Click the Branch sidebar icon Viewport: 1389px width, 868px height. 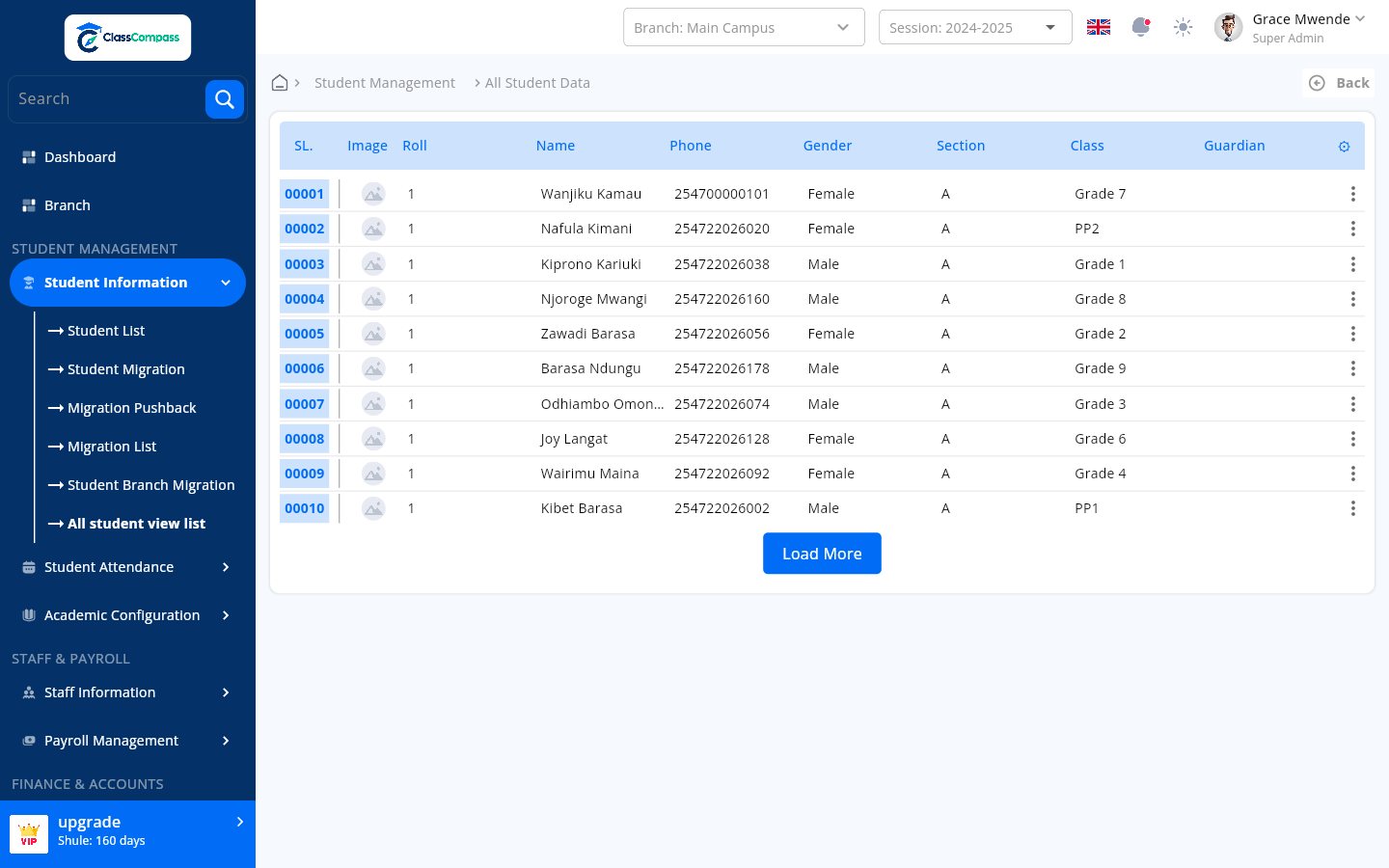pyautogui.click(x=29, y=205)
